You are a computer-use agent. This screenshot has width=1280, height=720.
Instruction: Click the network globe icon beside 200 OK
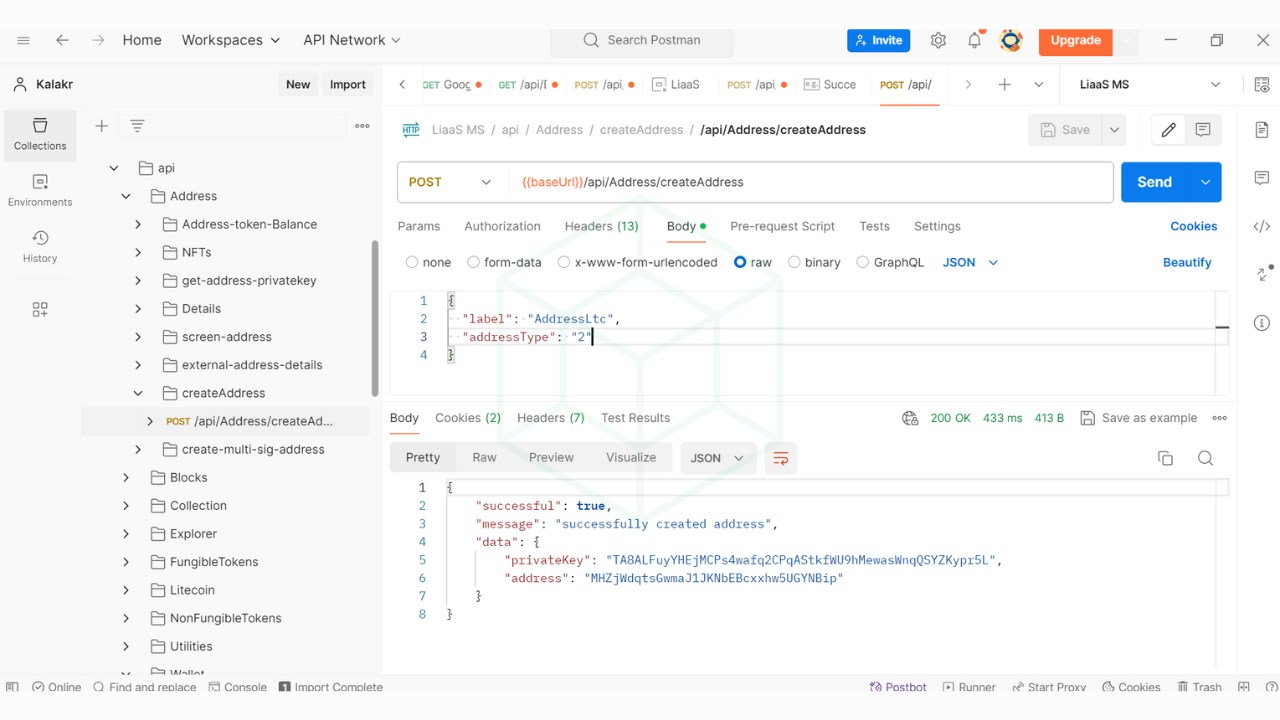point(910,418)
